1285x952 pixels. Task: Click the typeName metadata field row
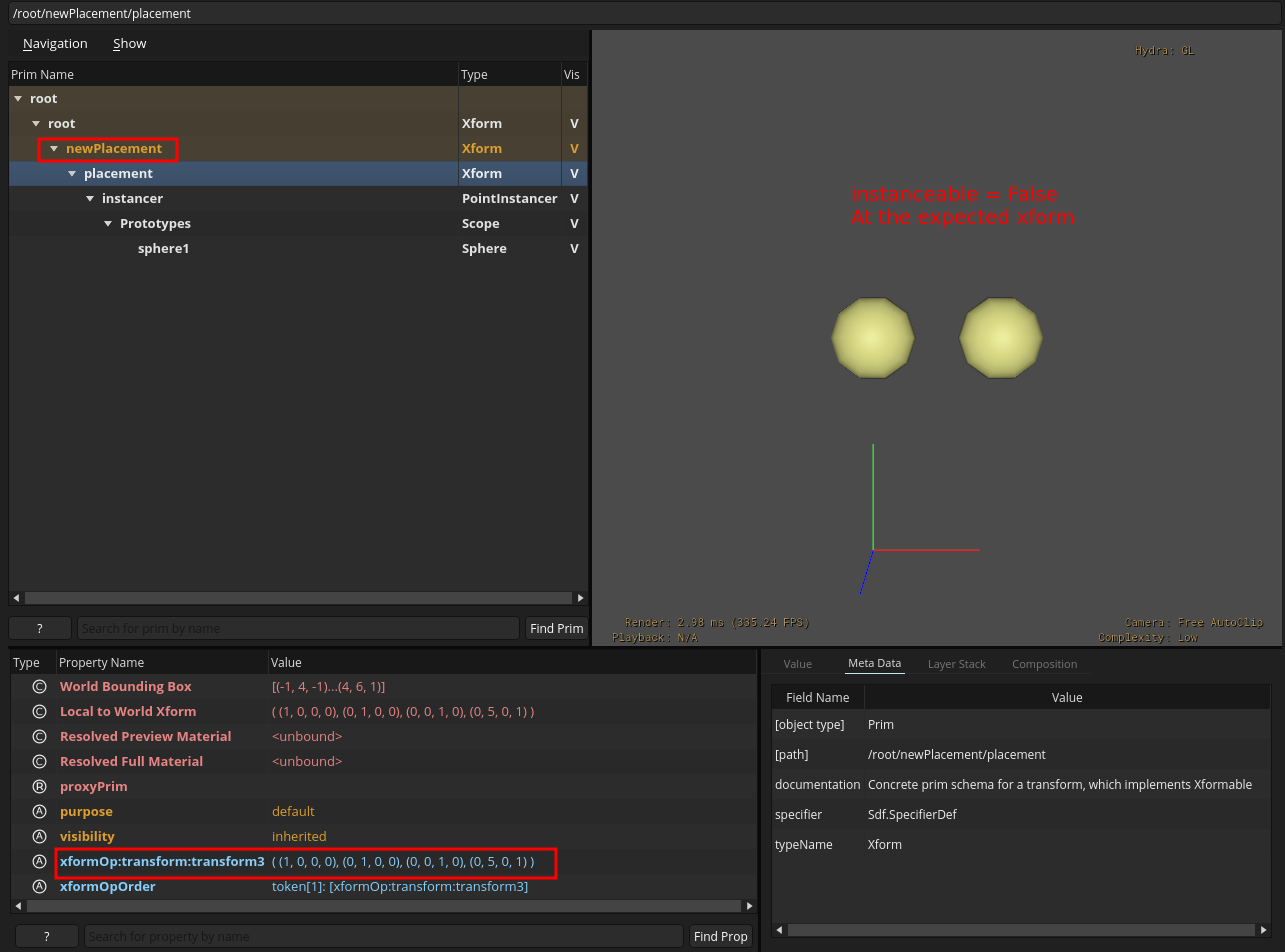pyautogui.click(x=1021, y=845)
